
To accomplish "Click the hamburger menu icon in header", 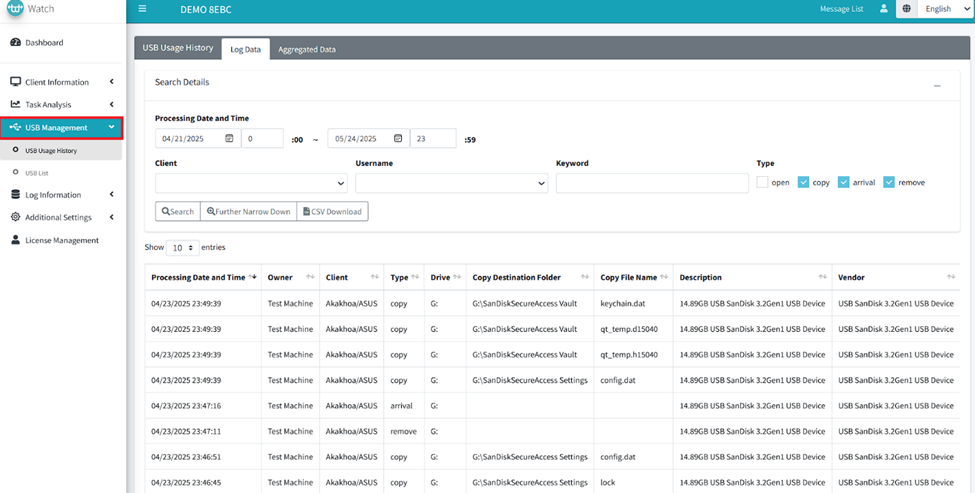I will coord(143,9).
